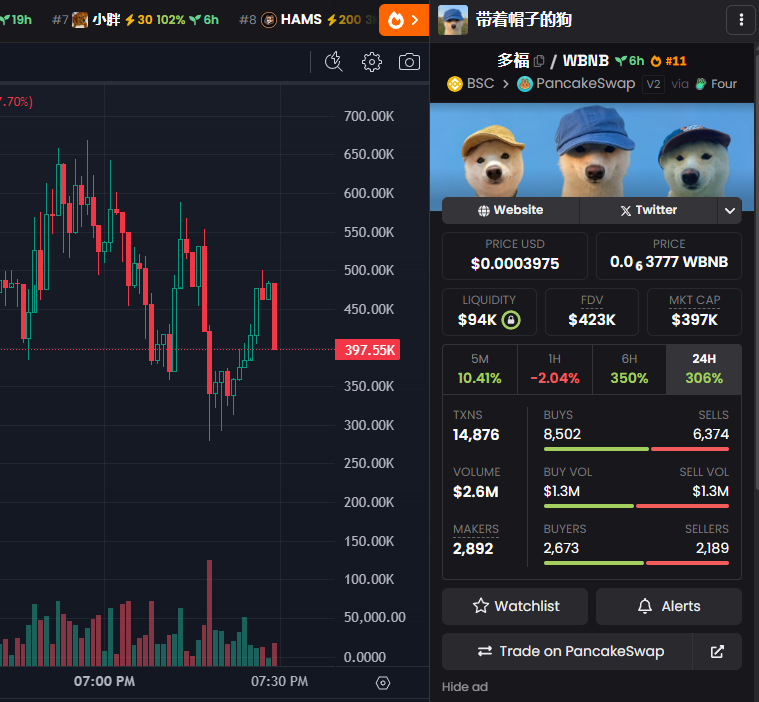This screenshot has width=759, height=702.
Task: Open the three-dot options menu
Action: click(x=741, y=20)
